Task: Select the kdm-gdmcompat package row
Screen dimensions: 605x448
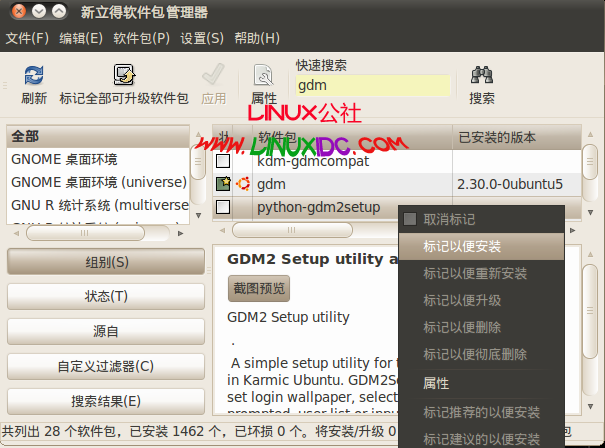Action: click(397, 161)
